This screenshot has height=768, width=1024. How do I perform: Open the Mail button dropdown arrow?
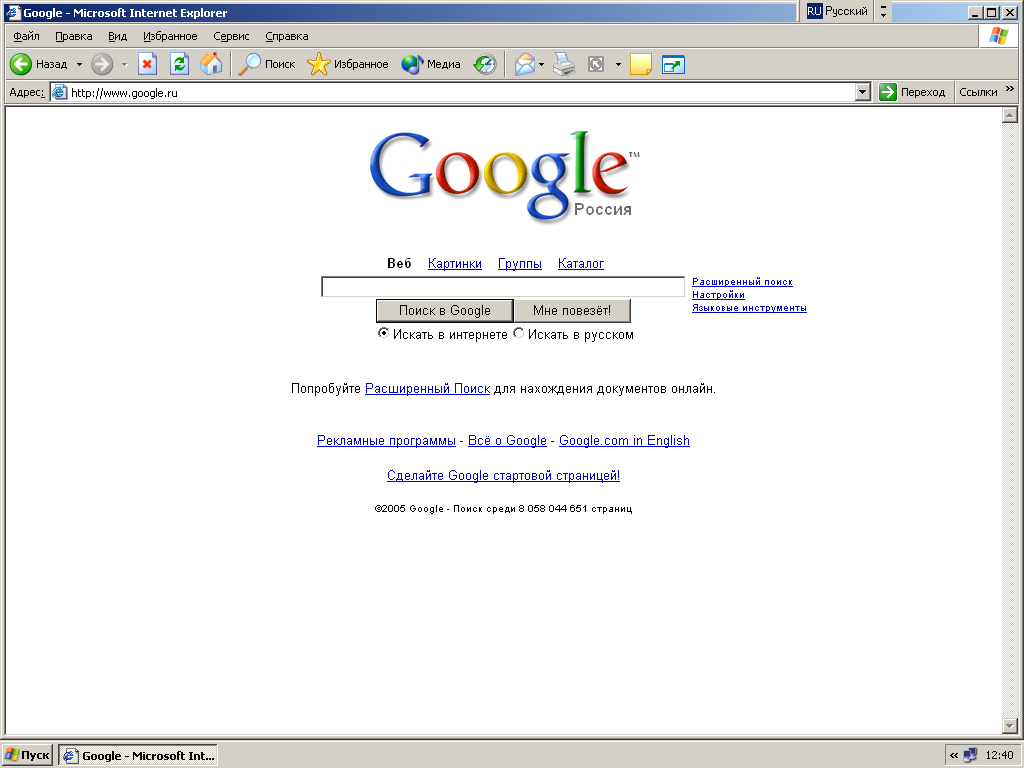point(541,64)
